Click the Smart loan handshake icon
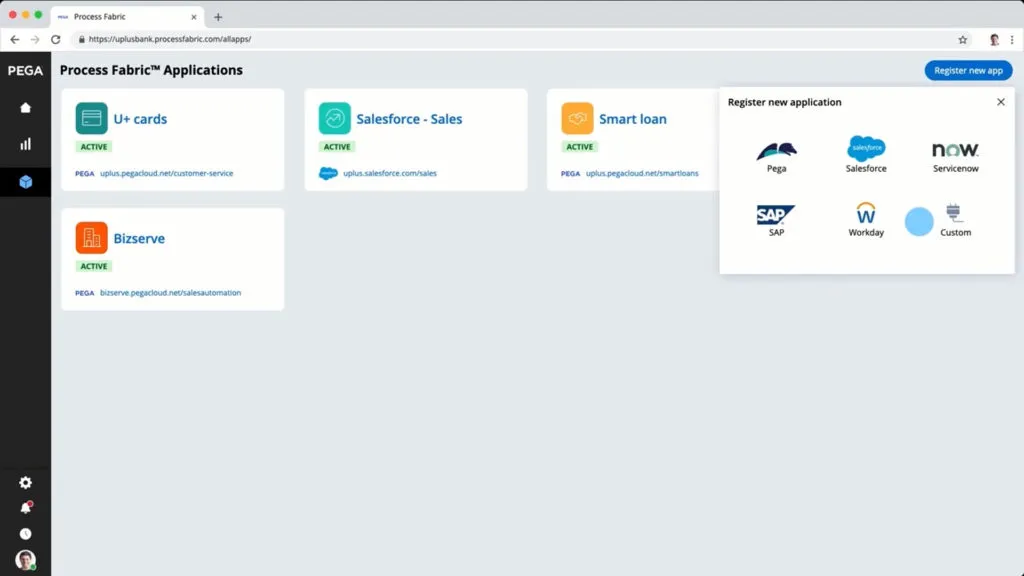This screenshot has width=1024, height=576. [577, 118]
